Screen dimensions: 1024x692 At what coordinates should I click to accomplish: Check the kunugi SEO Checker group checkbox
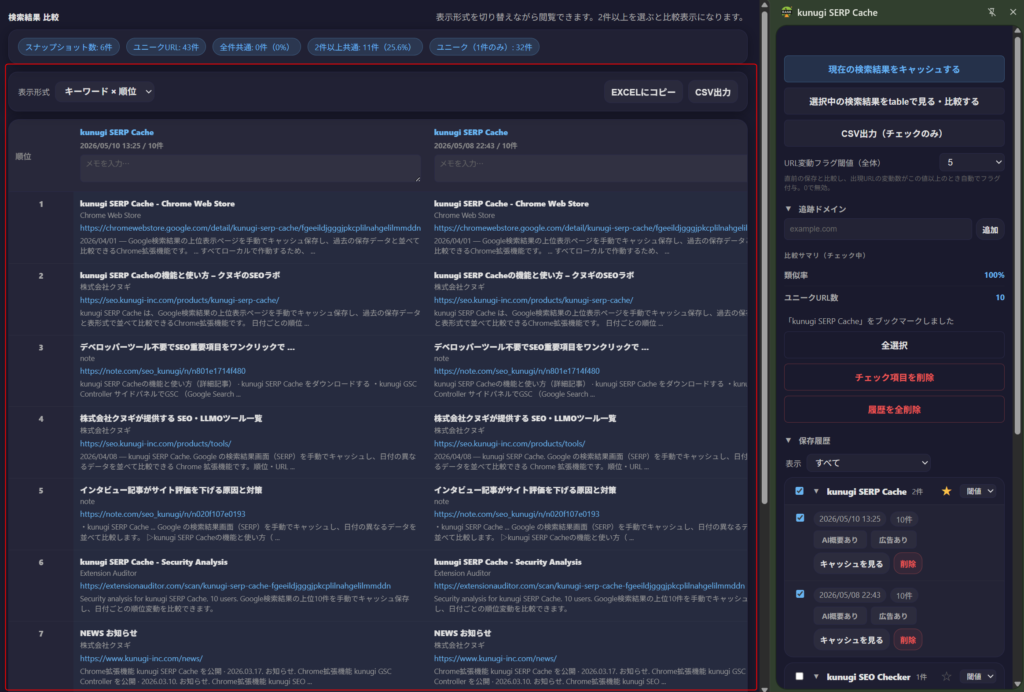[x=799, y=676]
